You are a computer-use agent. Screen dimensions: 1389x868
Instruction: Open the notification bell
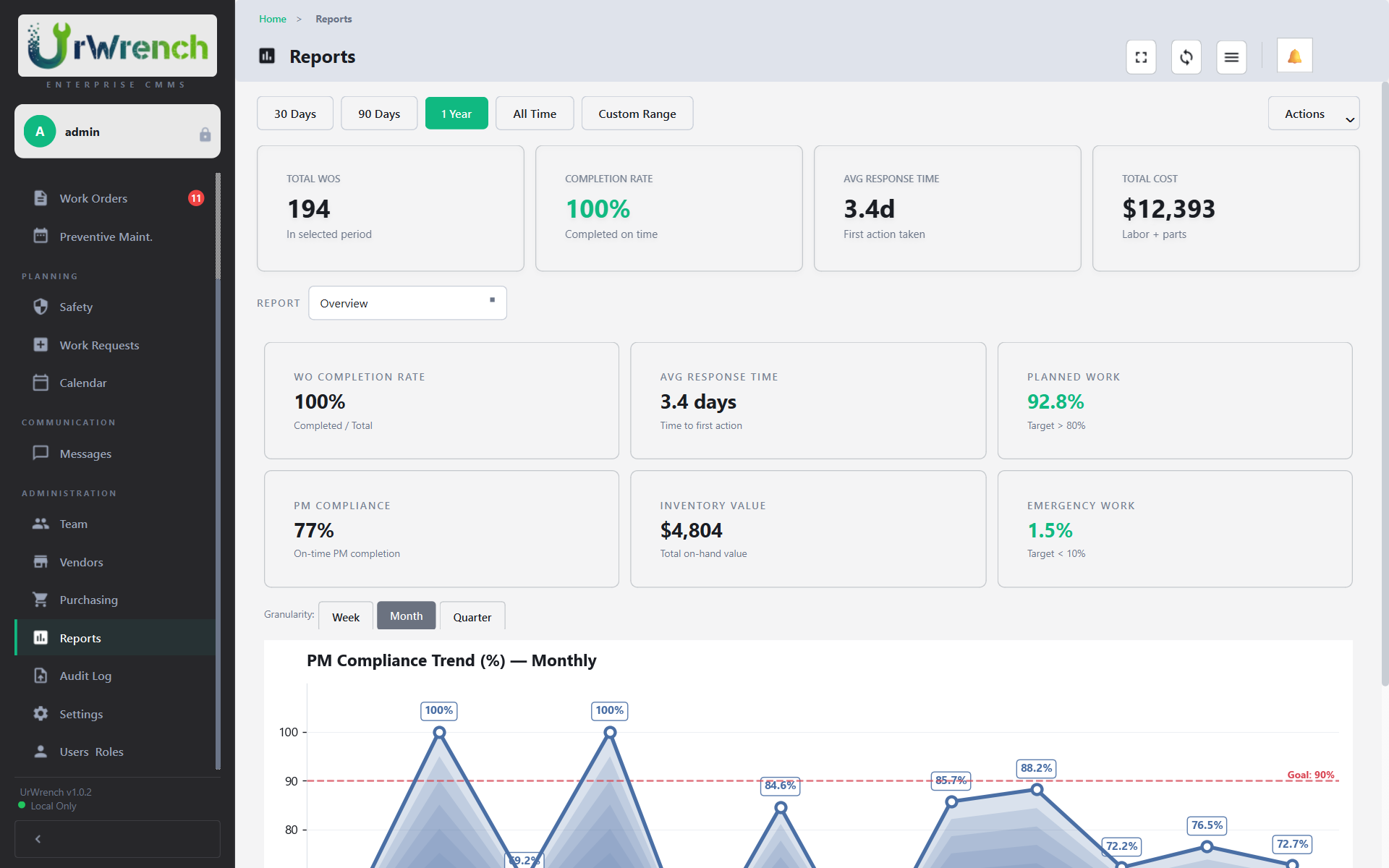(x=1294, y=55)
